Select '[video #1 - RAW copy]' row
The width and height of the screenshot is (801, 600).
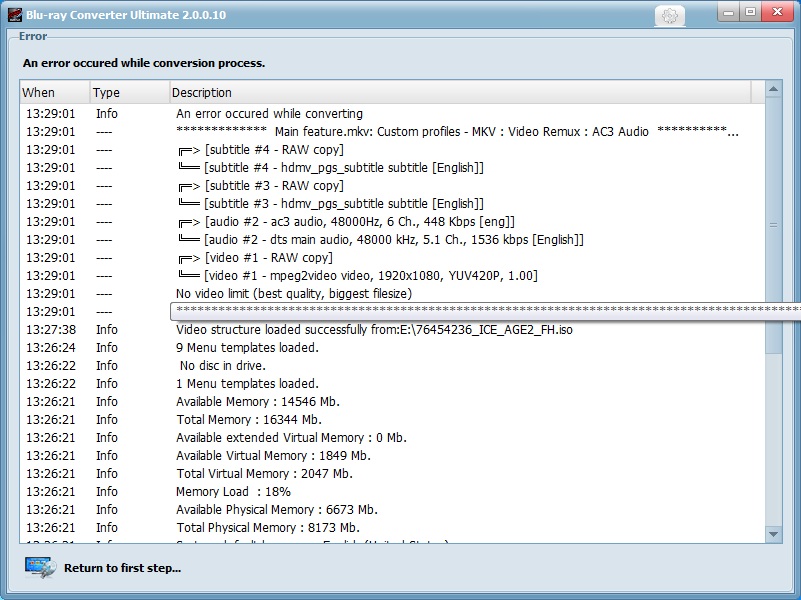click(x=392, y=257)
